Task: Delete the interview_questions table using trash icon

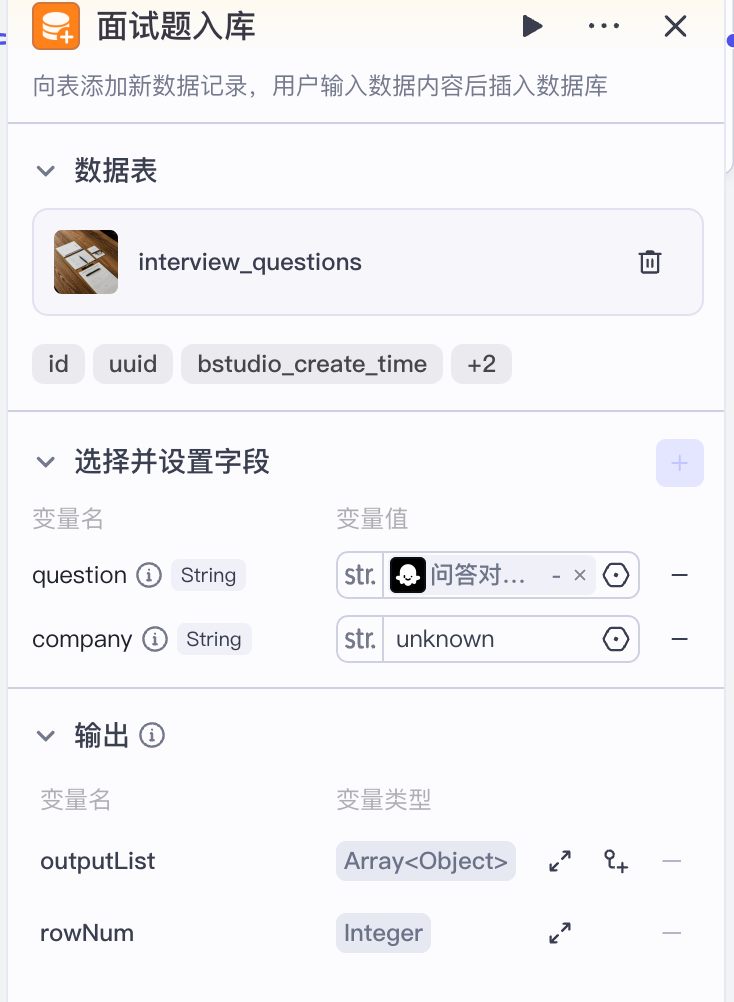Action: click(x=650, y=262)
